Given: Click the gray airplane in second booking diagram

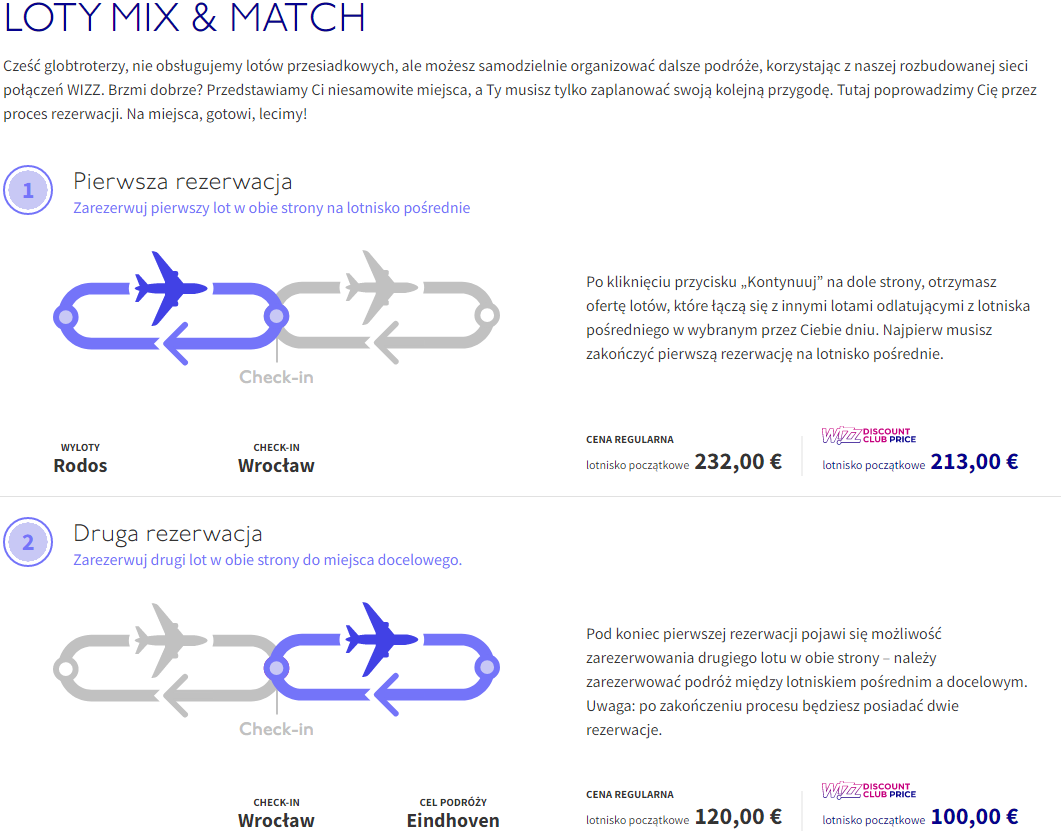Looking at the screenshot, I should (x=171, y=641).
